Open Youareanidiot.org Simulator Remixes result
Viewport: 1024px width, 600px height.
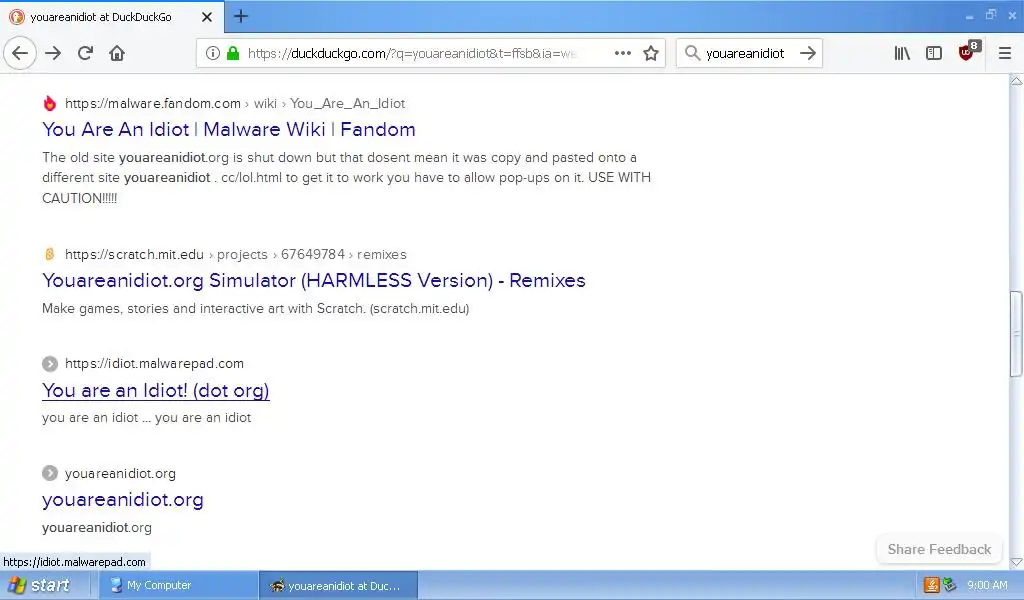pyautogui.click(x=313, y=280)
